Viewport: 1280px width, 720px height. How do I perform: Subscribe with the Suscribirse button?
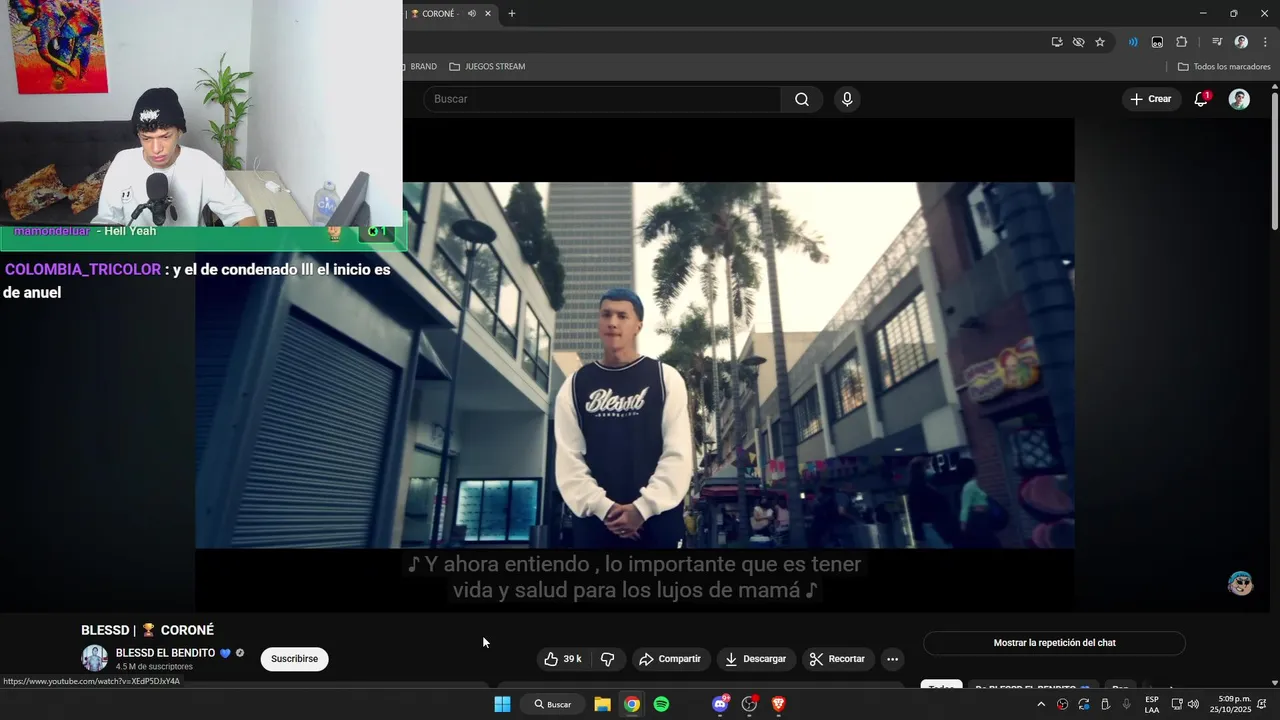(294, 659)
